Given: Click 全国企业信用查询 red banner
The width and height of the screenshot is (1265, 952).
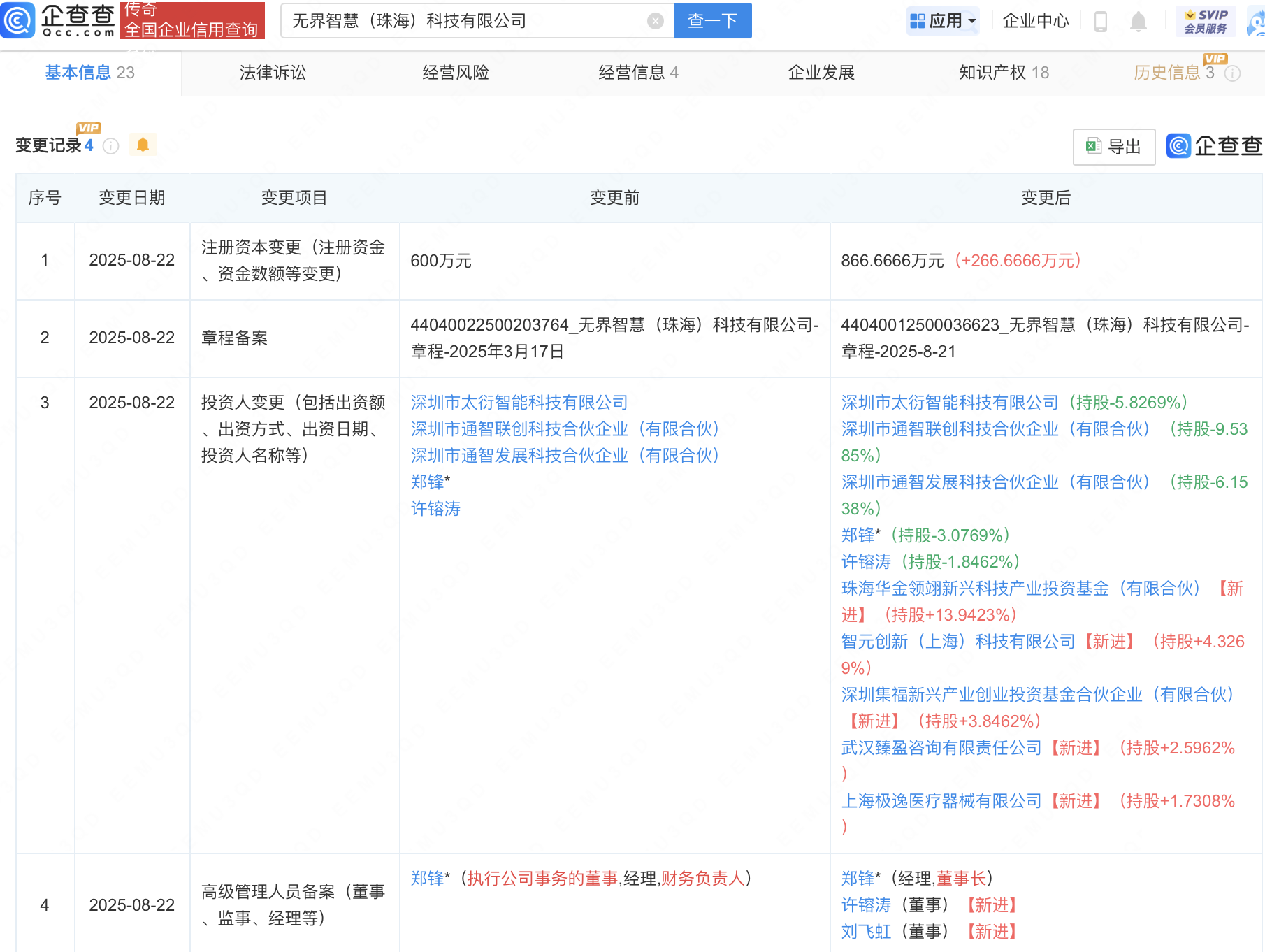Looking at the screenshot, I should (x=192, y=20).
